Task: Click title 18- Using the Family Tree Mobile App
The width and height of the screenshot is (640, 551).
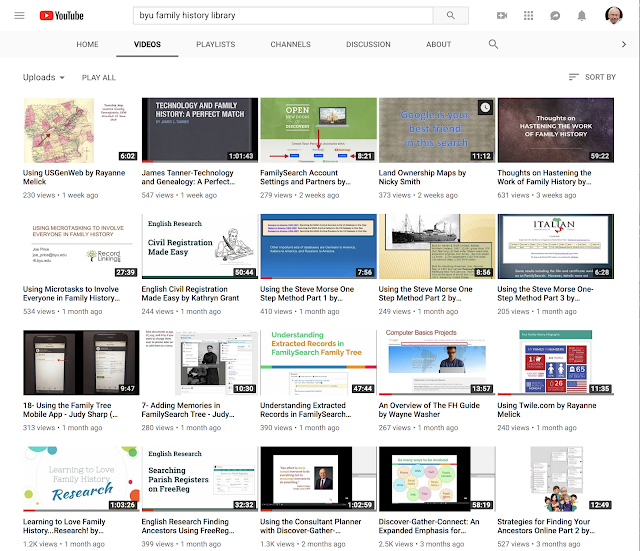Action: [70, 410]
